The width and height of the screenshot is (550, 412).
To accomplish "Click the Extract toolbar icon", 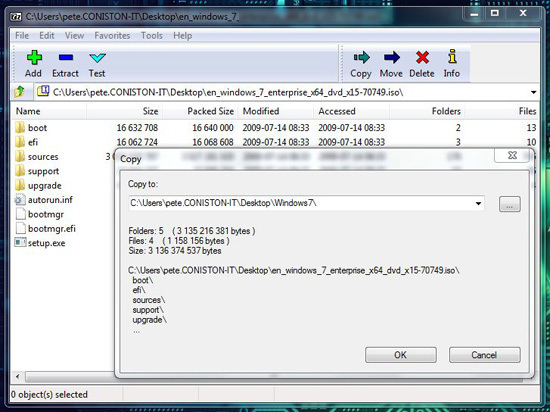I will 66,58.
